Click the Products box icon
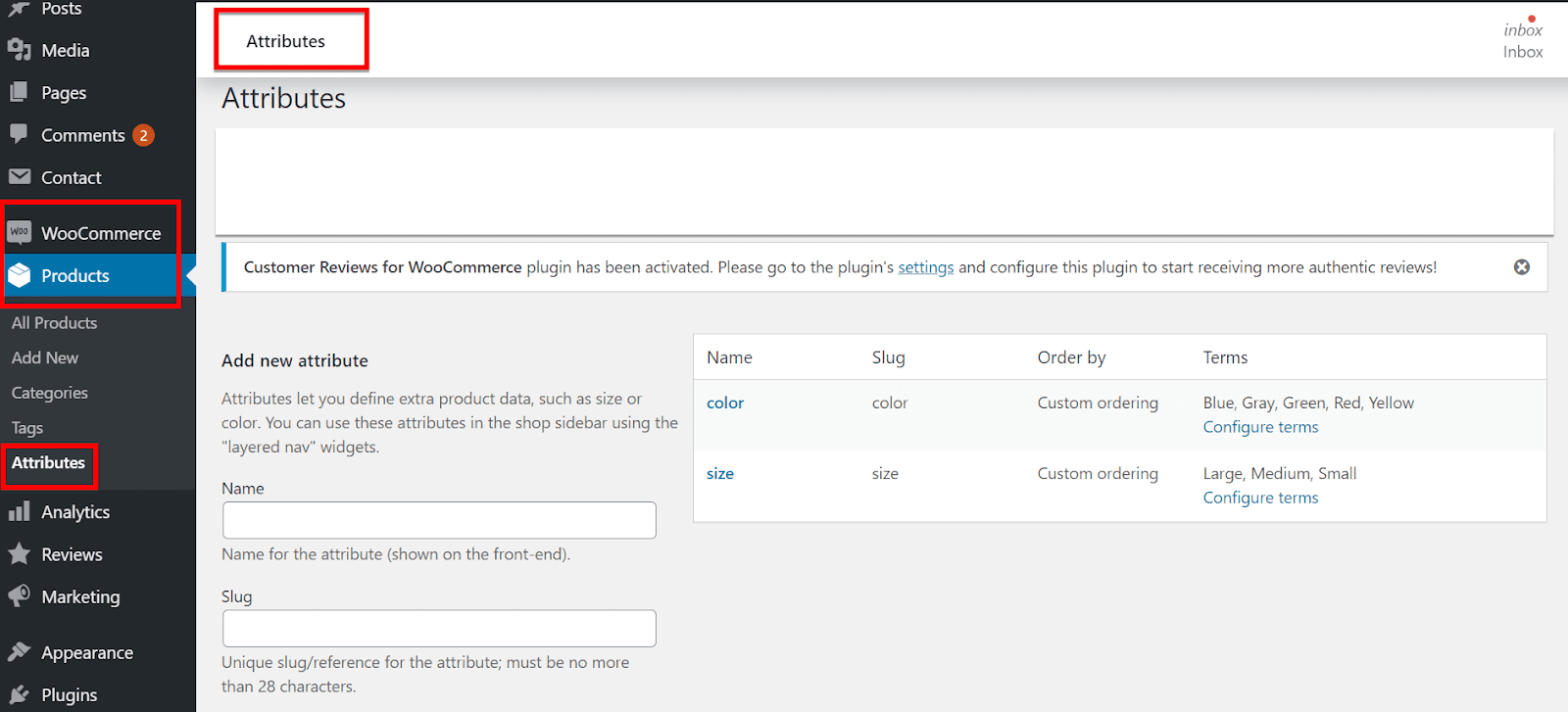Viewport: 1568px width, 712px height. click(x=19, y=275)
